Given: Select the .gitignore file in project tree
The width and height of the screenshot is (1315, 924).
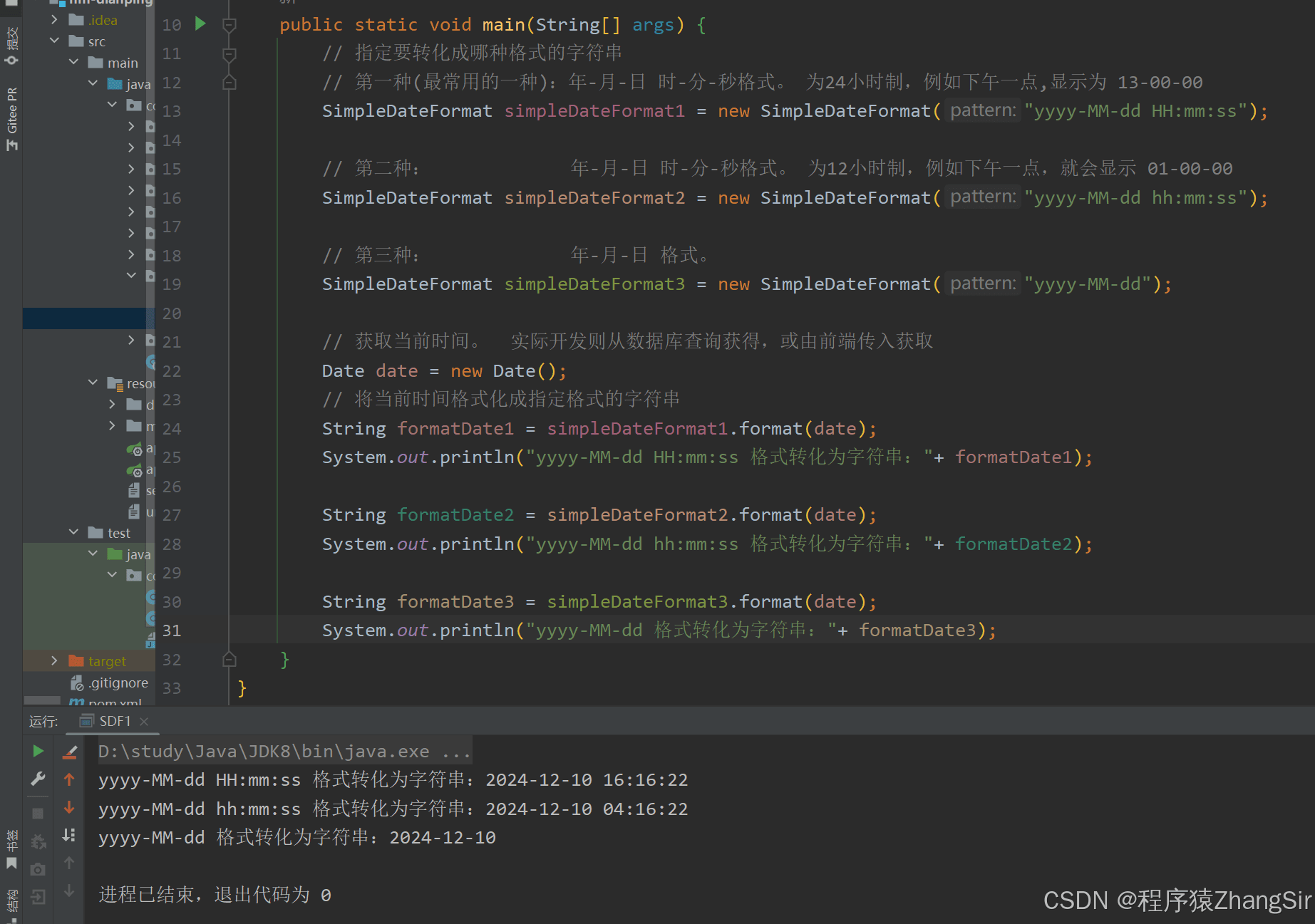Looking at the screenshot, I should click(x=118, y=682).
